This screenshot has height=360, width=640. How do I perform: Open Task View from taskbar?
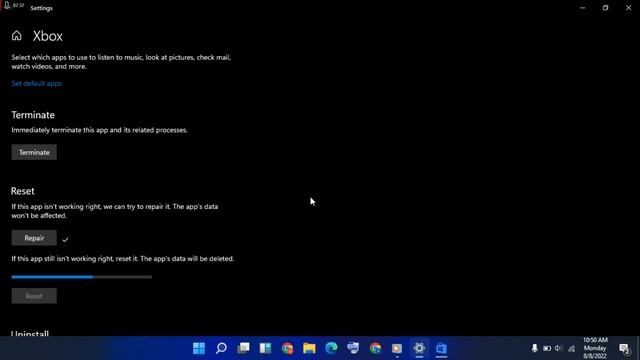pyautogui.click(x=244, y=348)
